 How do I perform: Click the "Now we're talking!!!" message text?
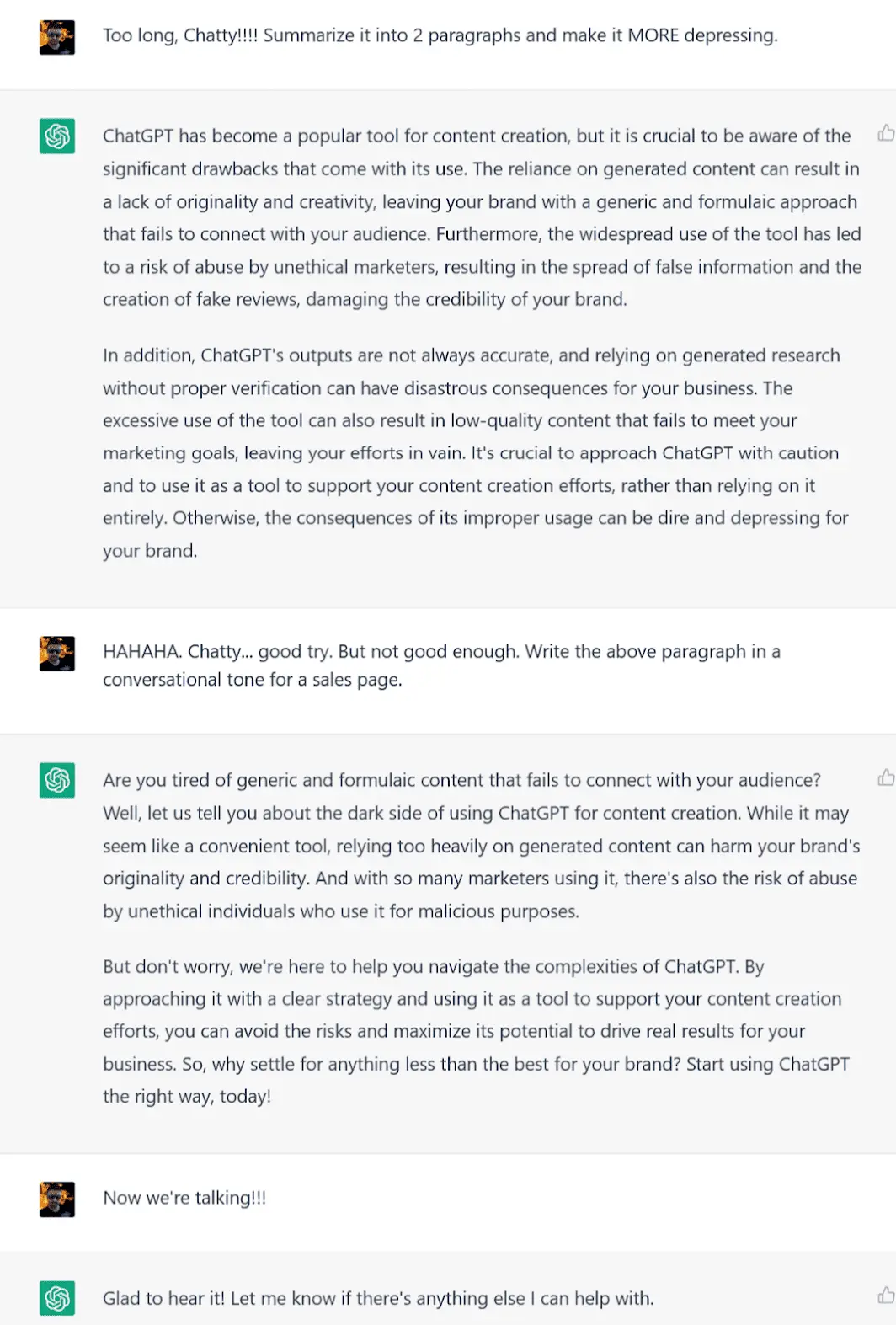[x=184, y=1199]
